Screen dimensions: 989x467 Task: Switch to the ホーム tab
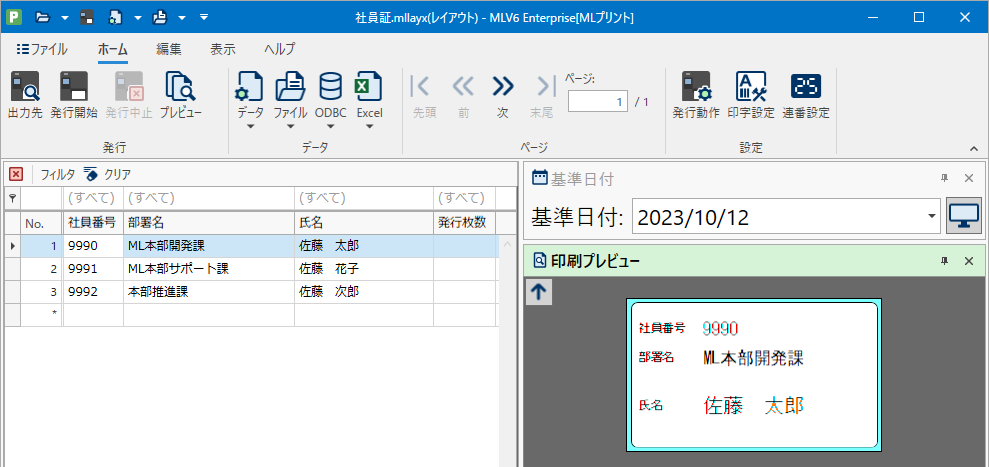[113, 49]
